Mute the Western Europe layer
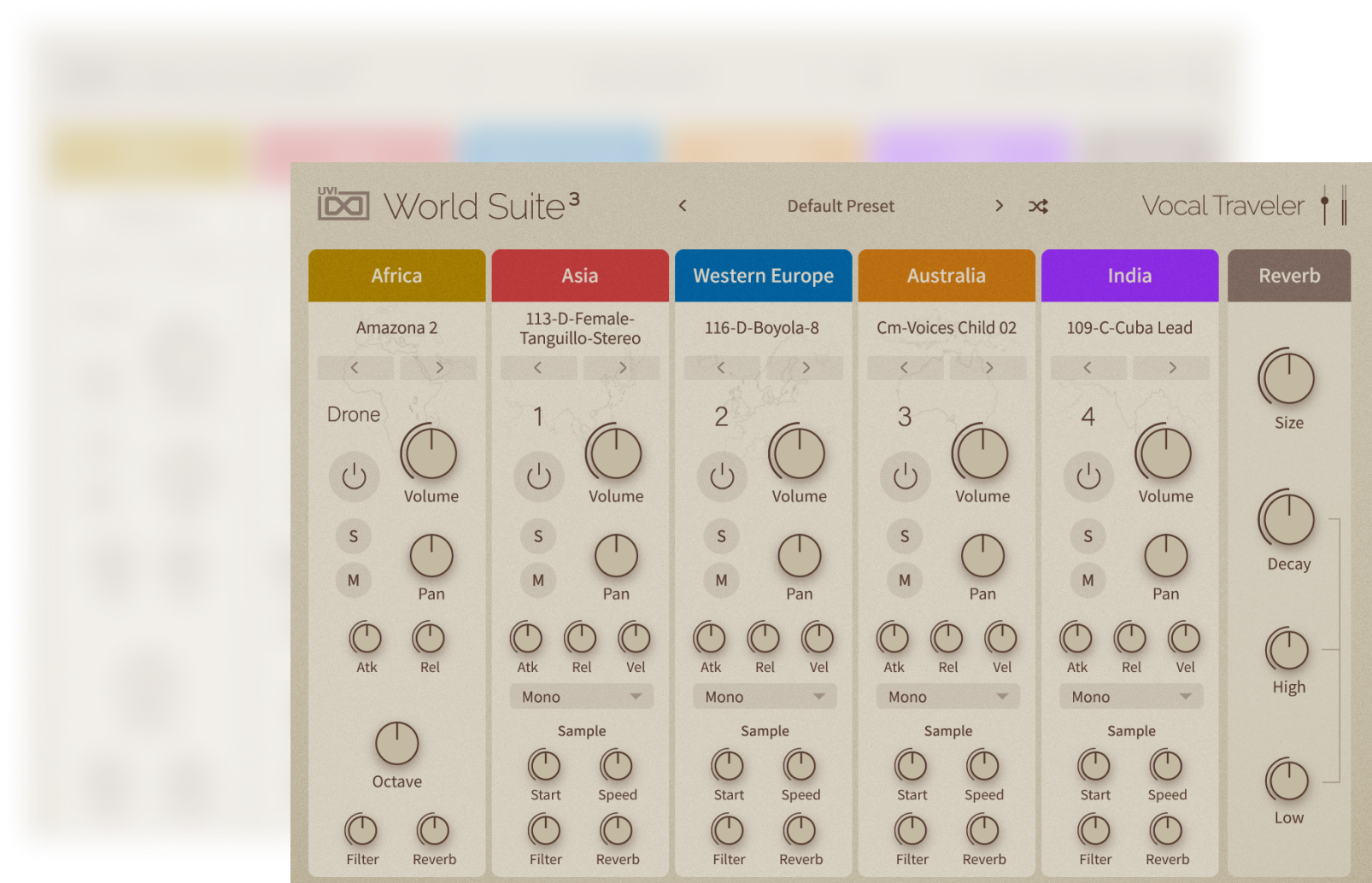 (722, 581)
